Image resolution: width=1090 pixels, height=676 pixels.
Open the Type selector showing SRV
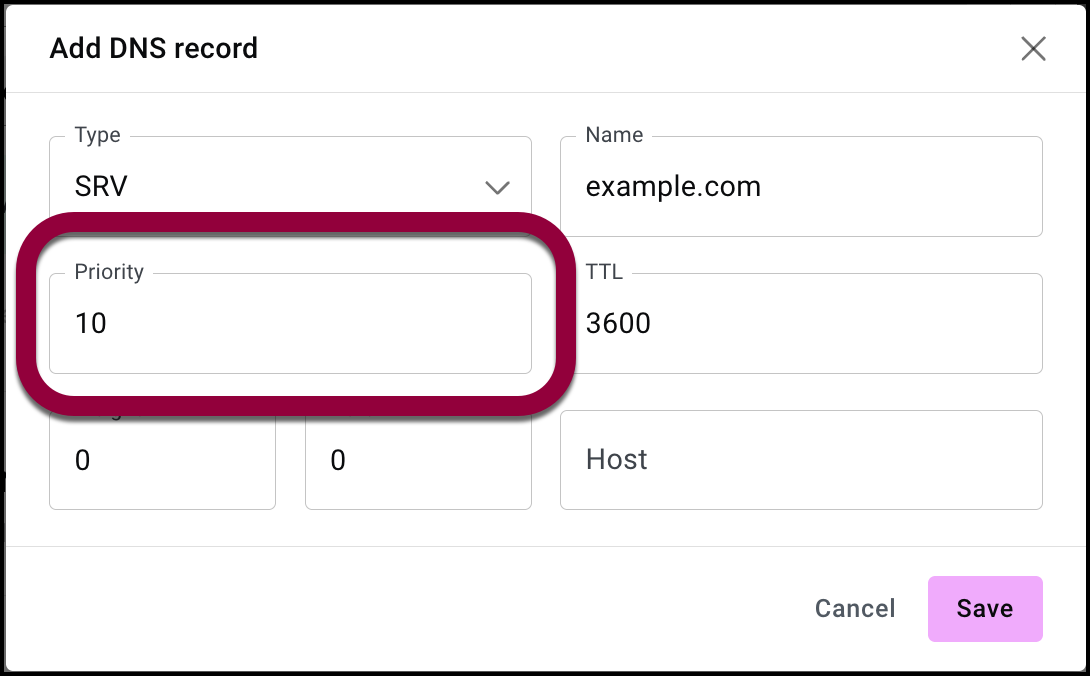click(290, 187)
